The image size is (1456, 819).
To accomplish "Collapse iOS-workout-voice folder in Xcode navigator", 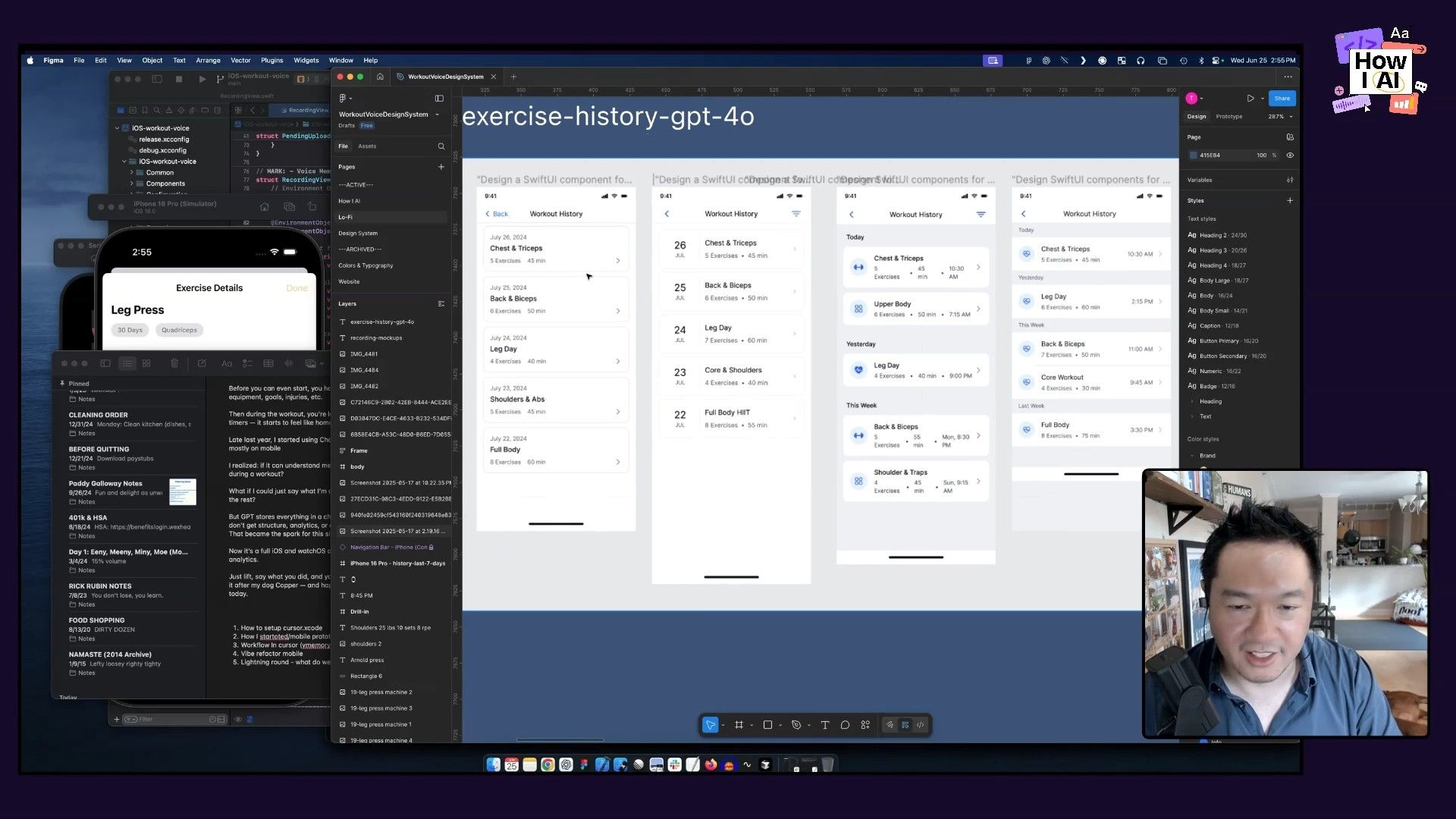I will [124, 162].
